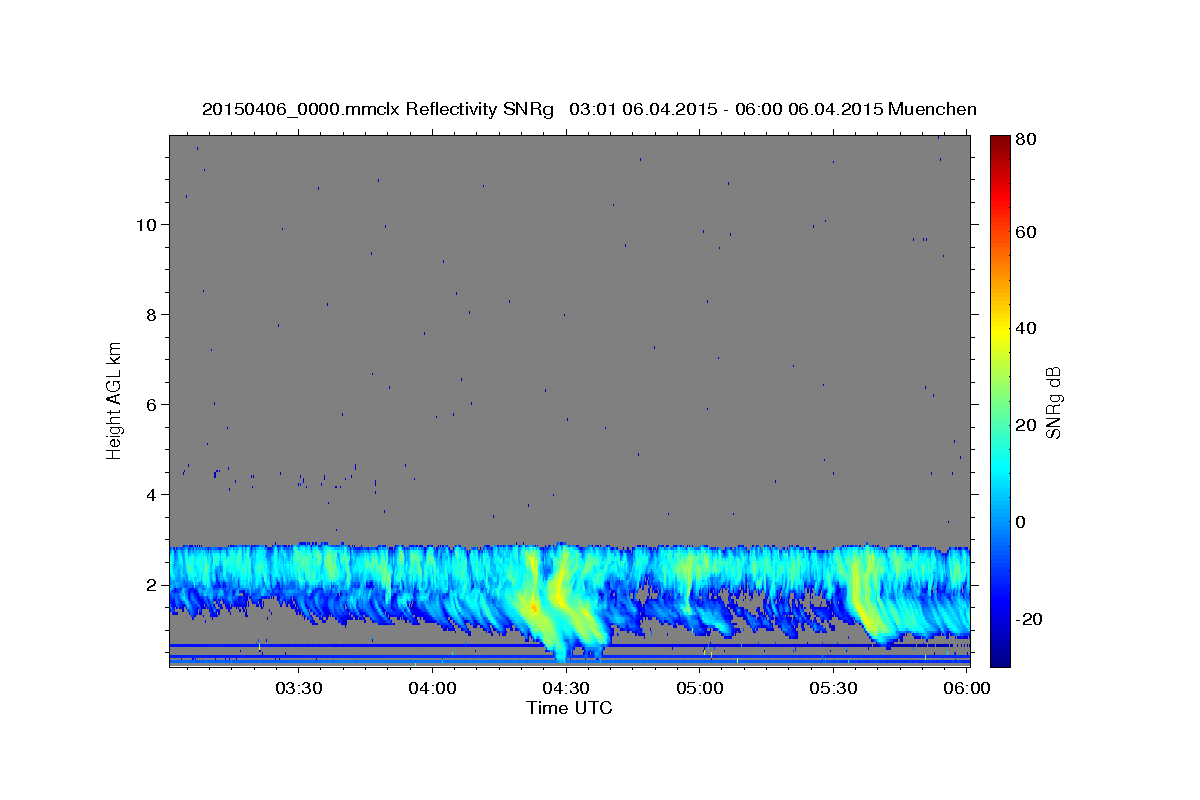Select the 04:30 time tick label
This screenshot has width=1200, height=800.
click(x=566, y=689)
